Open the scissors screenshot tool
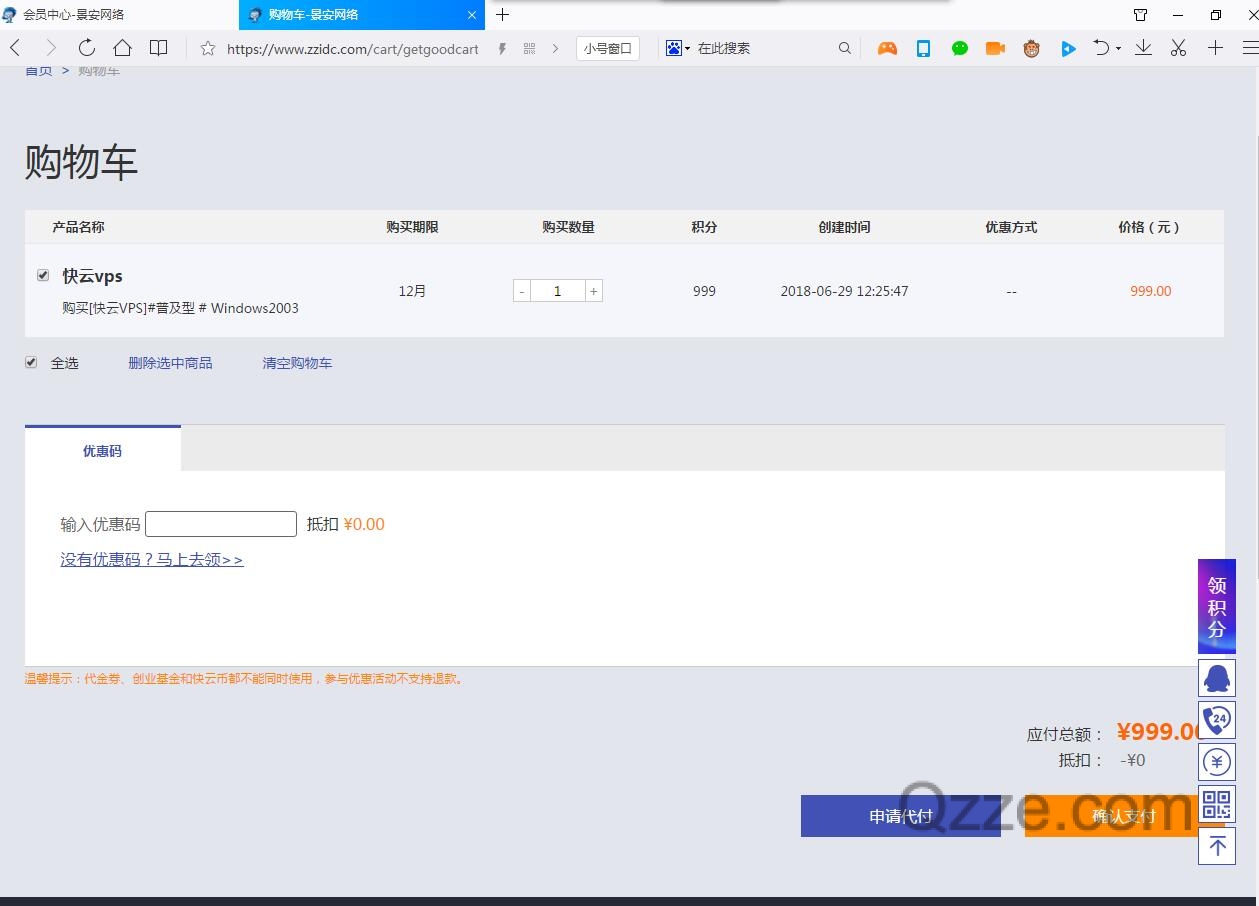The height and width of the screenshot is (906, 1259). click(1179, 48)
